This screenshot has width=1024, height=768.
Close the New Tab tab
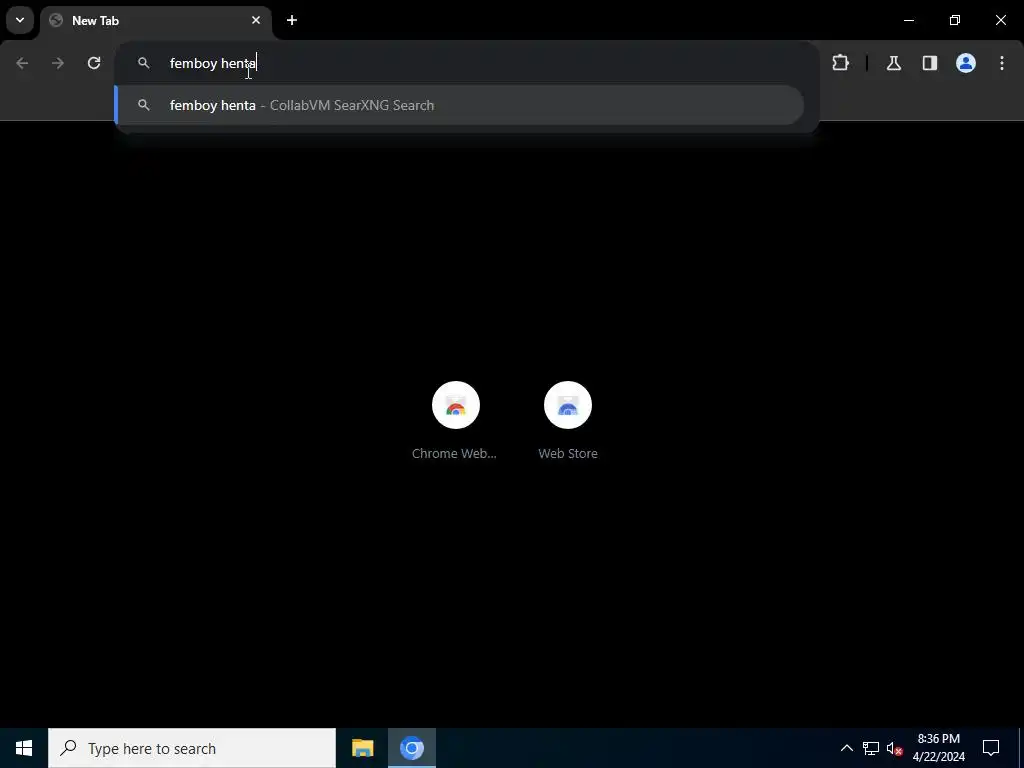click(x=256, y=20)
